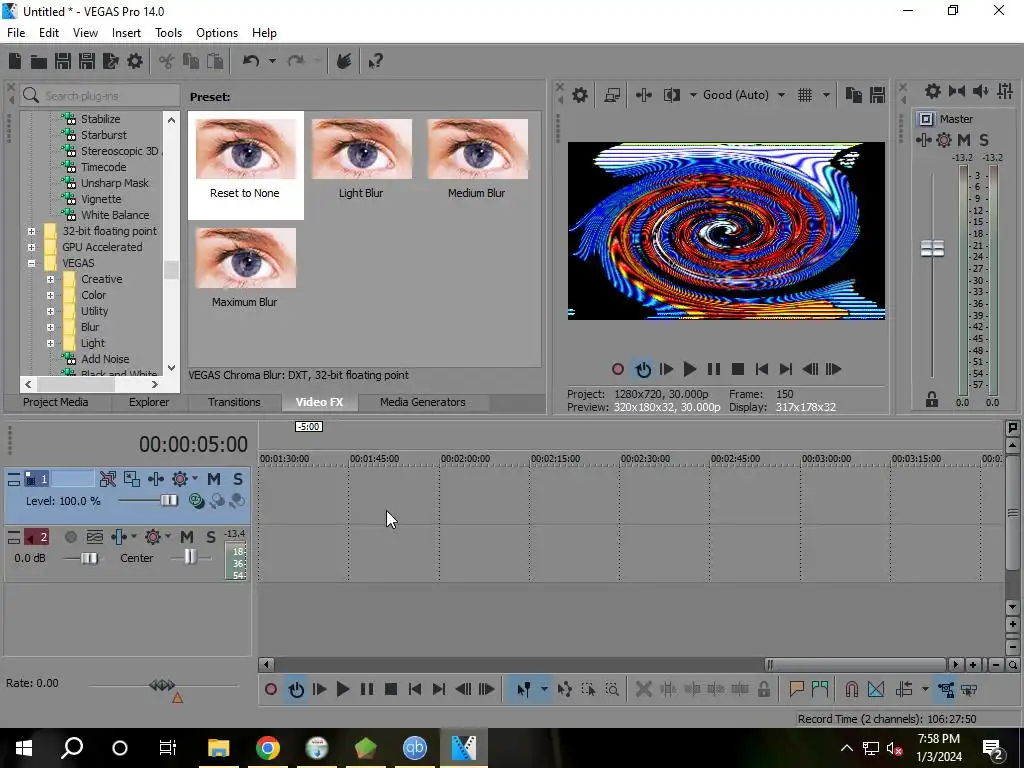This screenshot has height=768, width=1024.
Task: Choose the Light Blur preset
Action: [361, 159]
